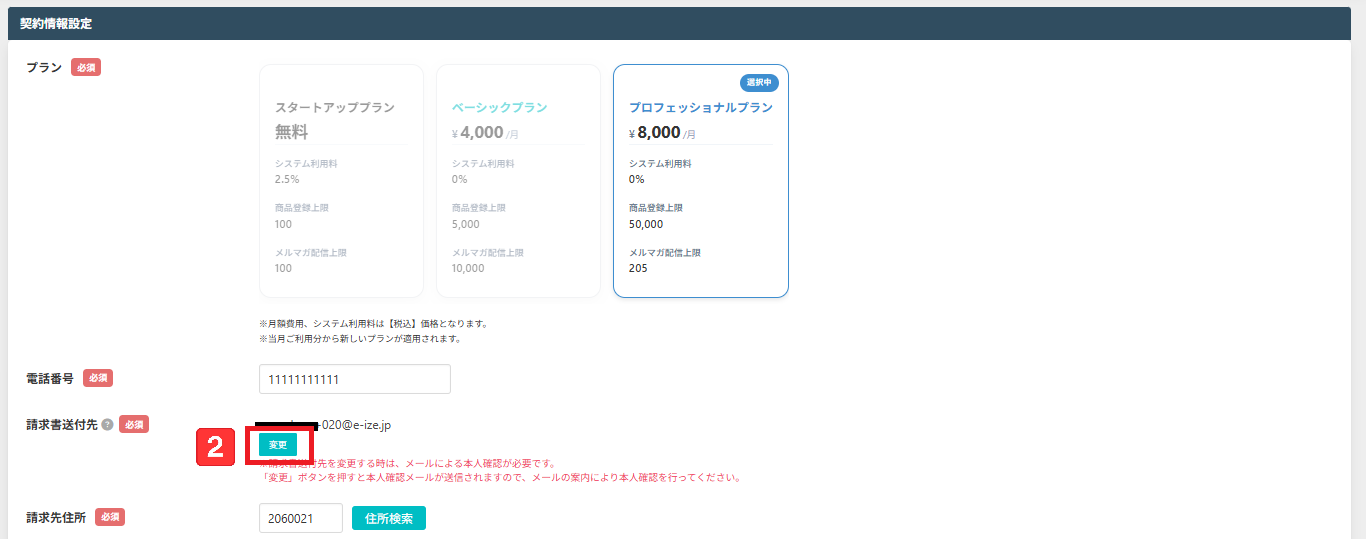Click the help icon beside 請求書送付先
The height and width of the screenshot is (539, 1366).
click(x=107, y=425)
